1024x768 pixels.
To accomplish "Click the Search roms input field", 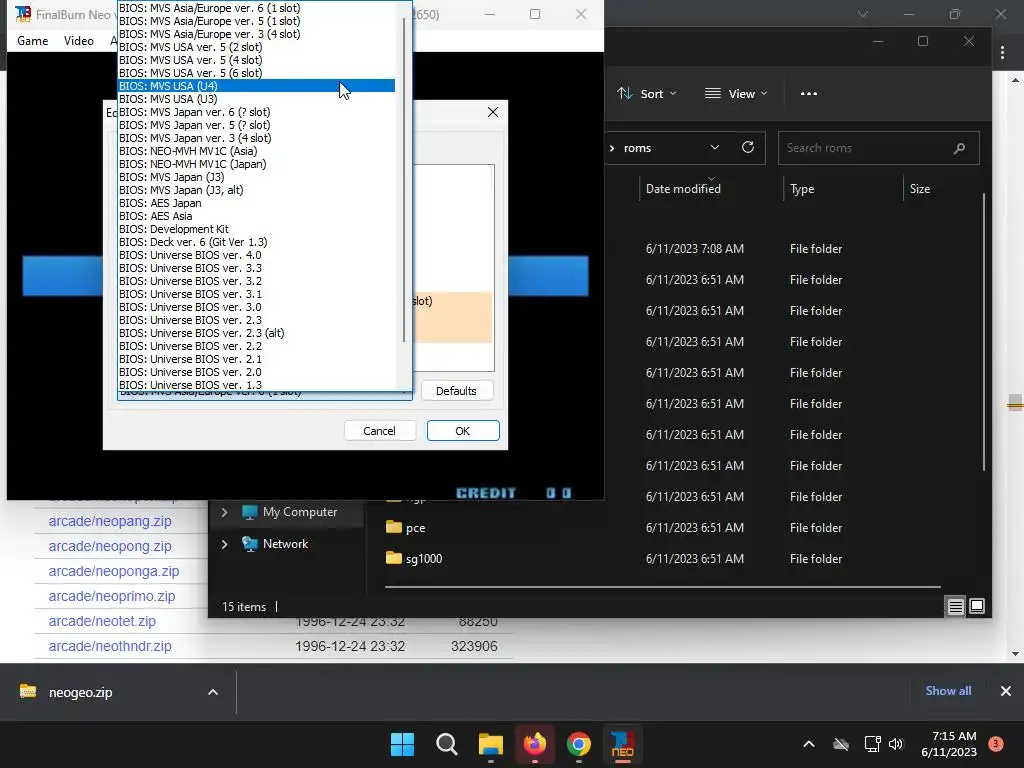I will pos(878,148).
